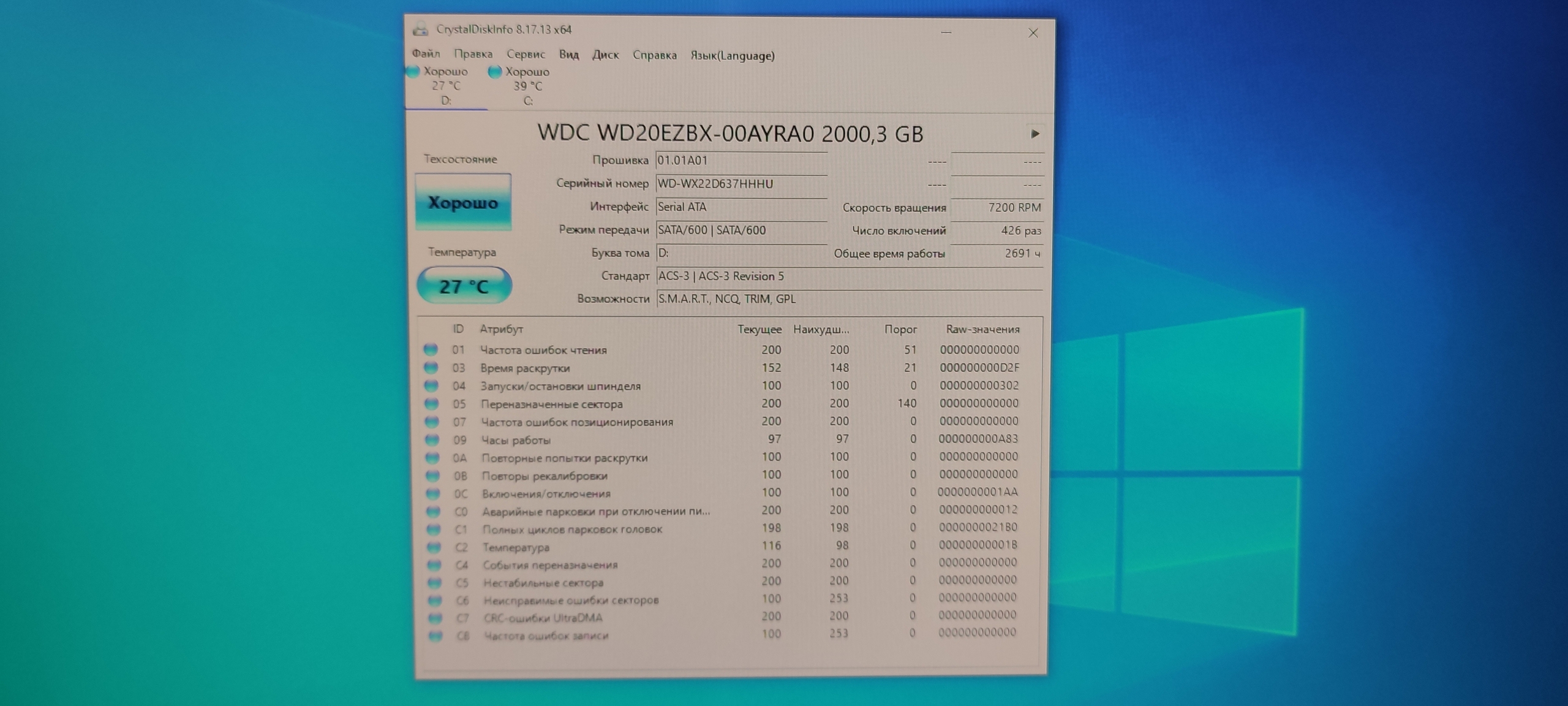Screen dimensions: 1568x706
Task: Switch to next disk with arrow button
Action: tap(1035, 134)
